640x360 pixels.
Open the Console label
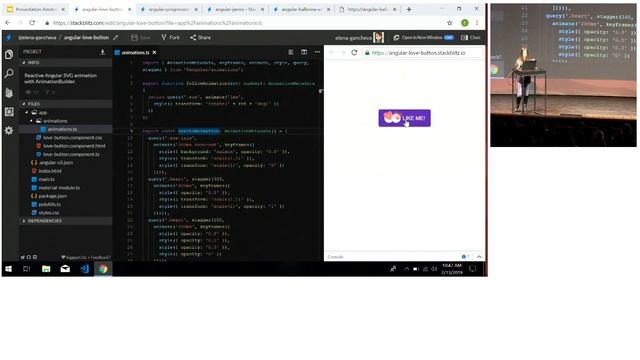tap(336, 257)
